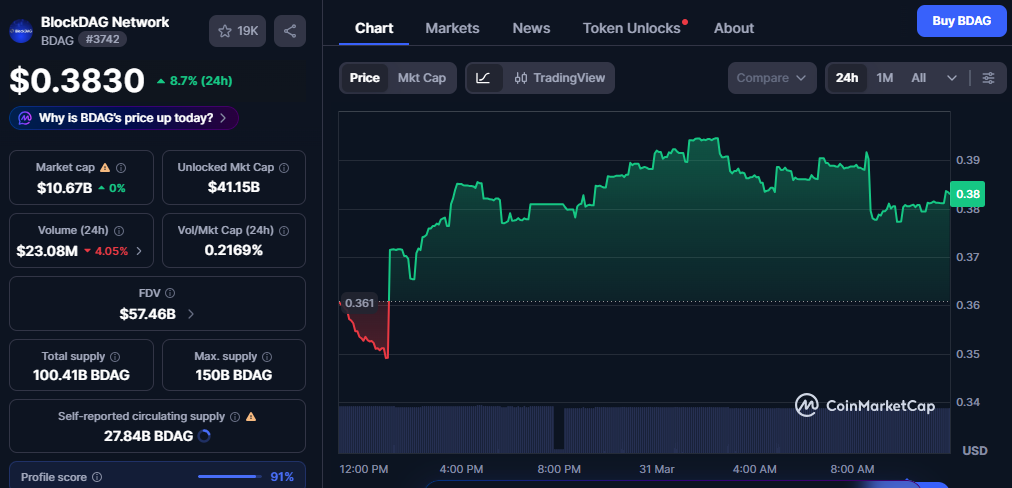Click the $41.15B unlocked cap value
Image resolution: width=1012 pixels, height=488 pixels.
click(234, 188)
